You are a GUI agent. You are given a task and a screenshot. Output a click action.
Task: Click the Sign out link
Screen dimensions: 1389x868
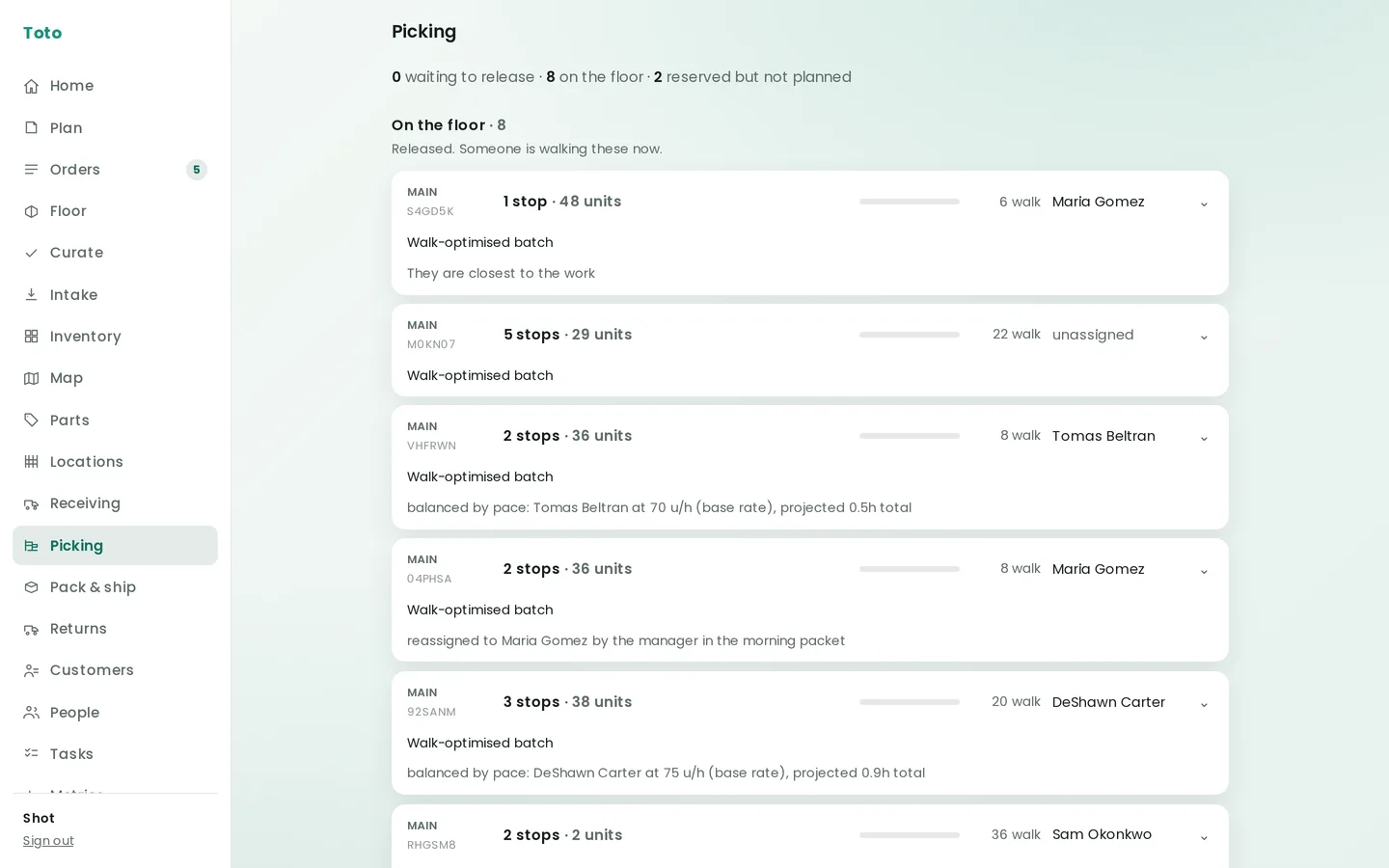pyautogui.click(x=48, y=841)
